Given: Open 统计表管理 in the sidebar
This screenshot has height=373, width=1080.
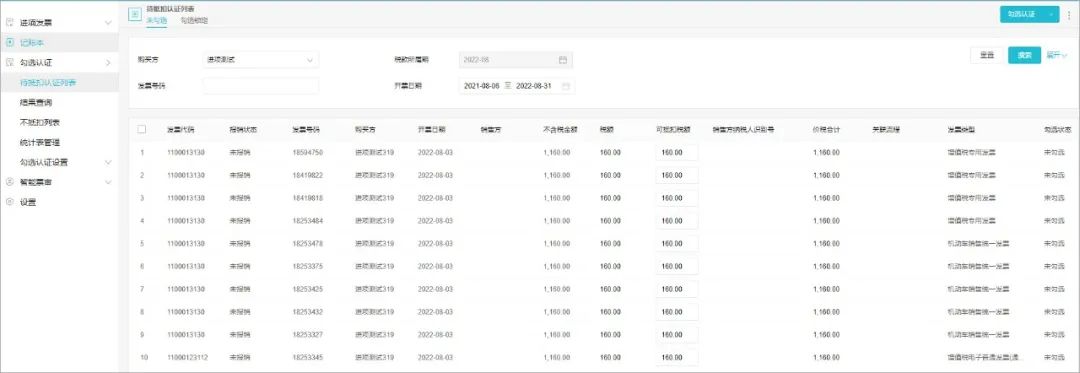Looking at the screenshot, I should 40,142.
